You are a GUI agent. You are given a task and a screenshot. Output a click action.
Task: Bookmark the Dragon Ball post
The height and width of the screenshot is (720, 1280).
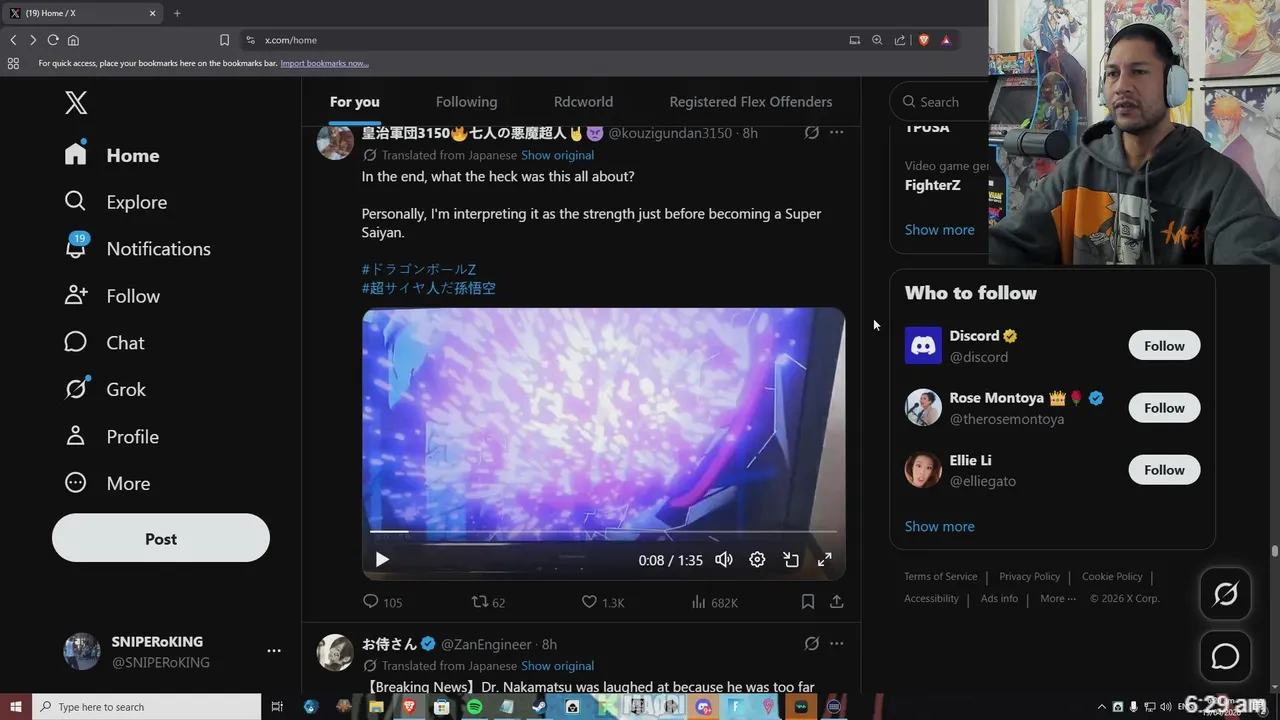click(808, 602)
